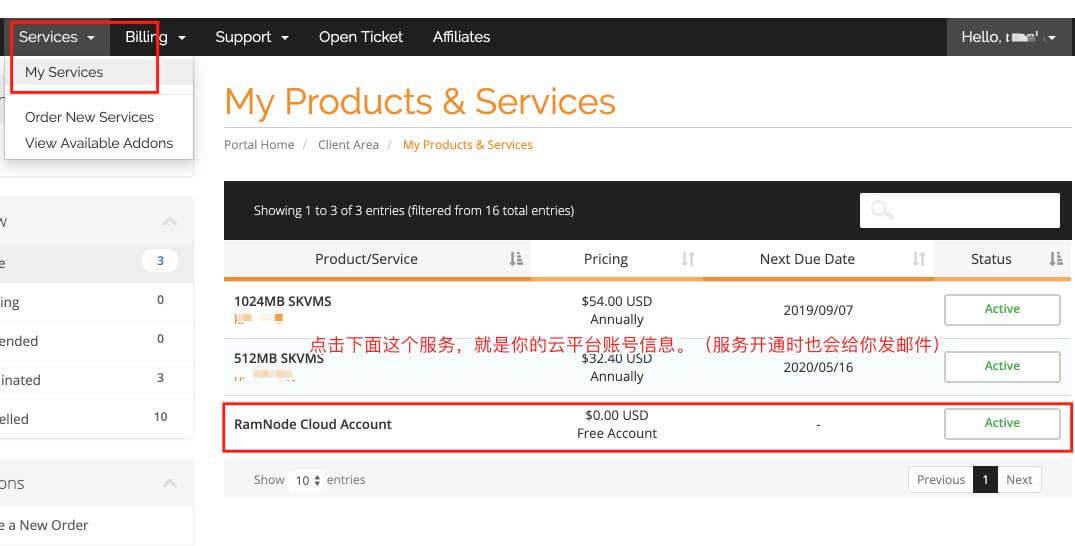Sort table by Pricing column icon
1075x546 pixels.
pyautogui.click(x=688, y=259)
